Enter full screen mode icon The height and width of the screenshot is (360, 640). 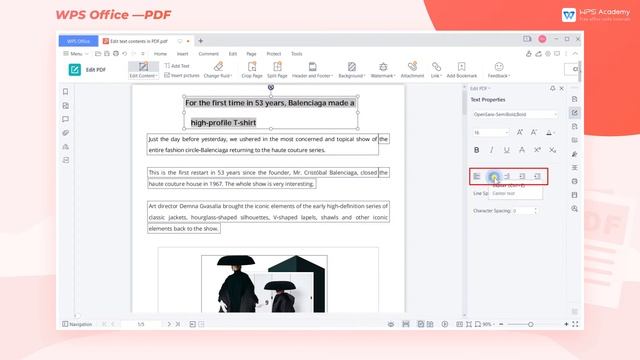coord(575,324)
